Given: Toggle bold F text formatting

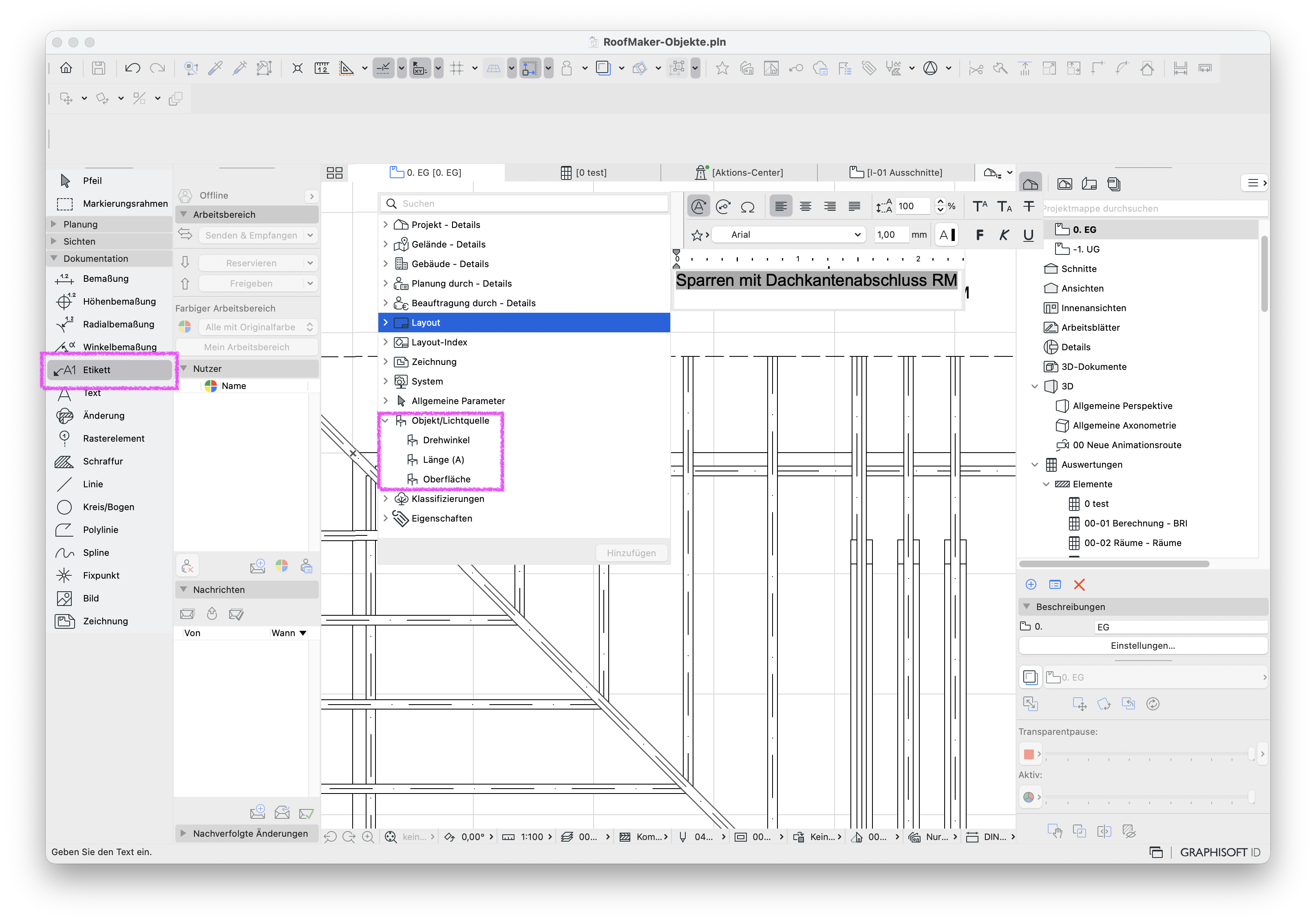Looking at the screenshot, I should point(980,235).
